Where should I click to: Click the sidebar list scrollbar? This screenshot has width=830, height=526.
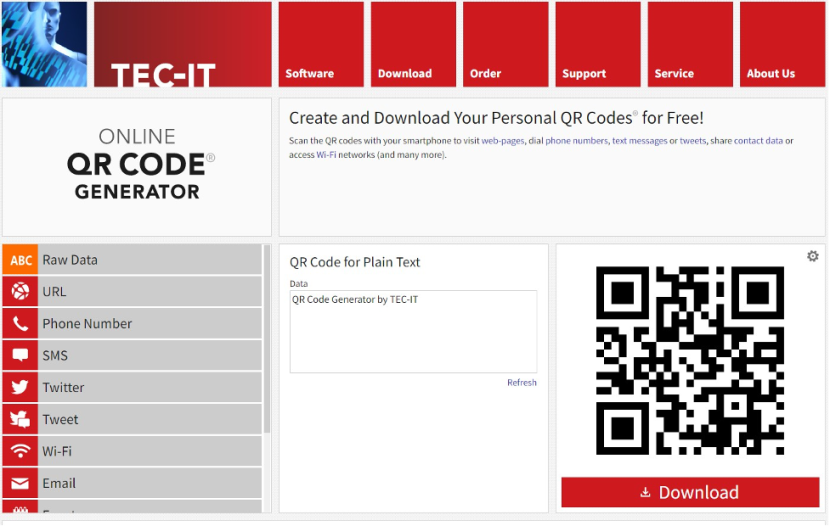click(x=267, y=340)
